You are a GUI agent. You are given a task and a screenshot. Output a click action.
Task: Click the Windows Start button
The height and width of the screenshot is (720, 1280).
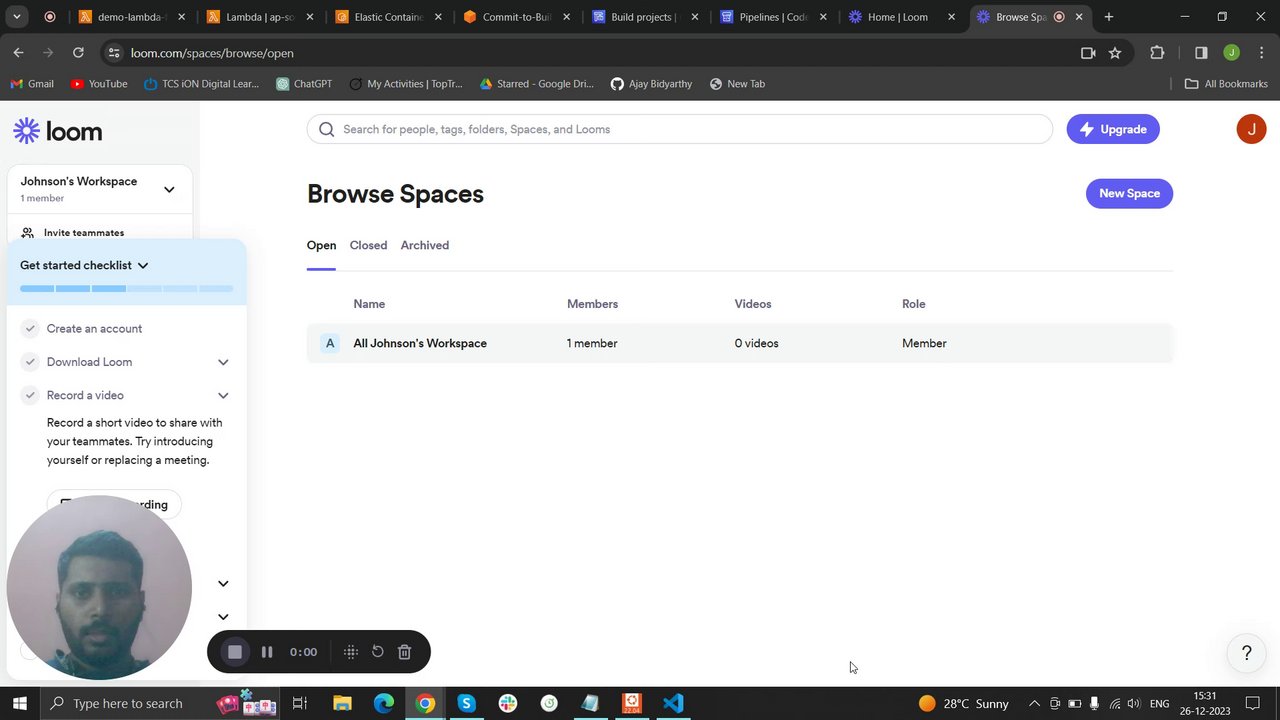(x=19, y=703)
